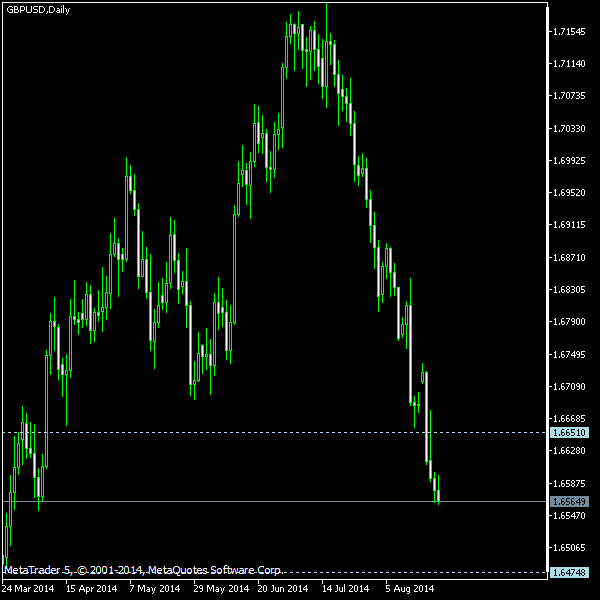Click the 1.67495 price scale value
The height and width of the screenshot is (600, 600).
click(569, 355)
